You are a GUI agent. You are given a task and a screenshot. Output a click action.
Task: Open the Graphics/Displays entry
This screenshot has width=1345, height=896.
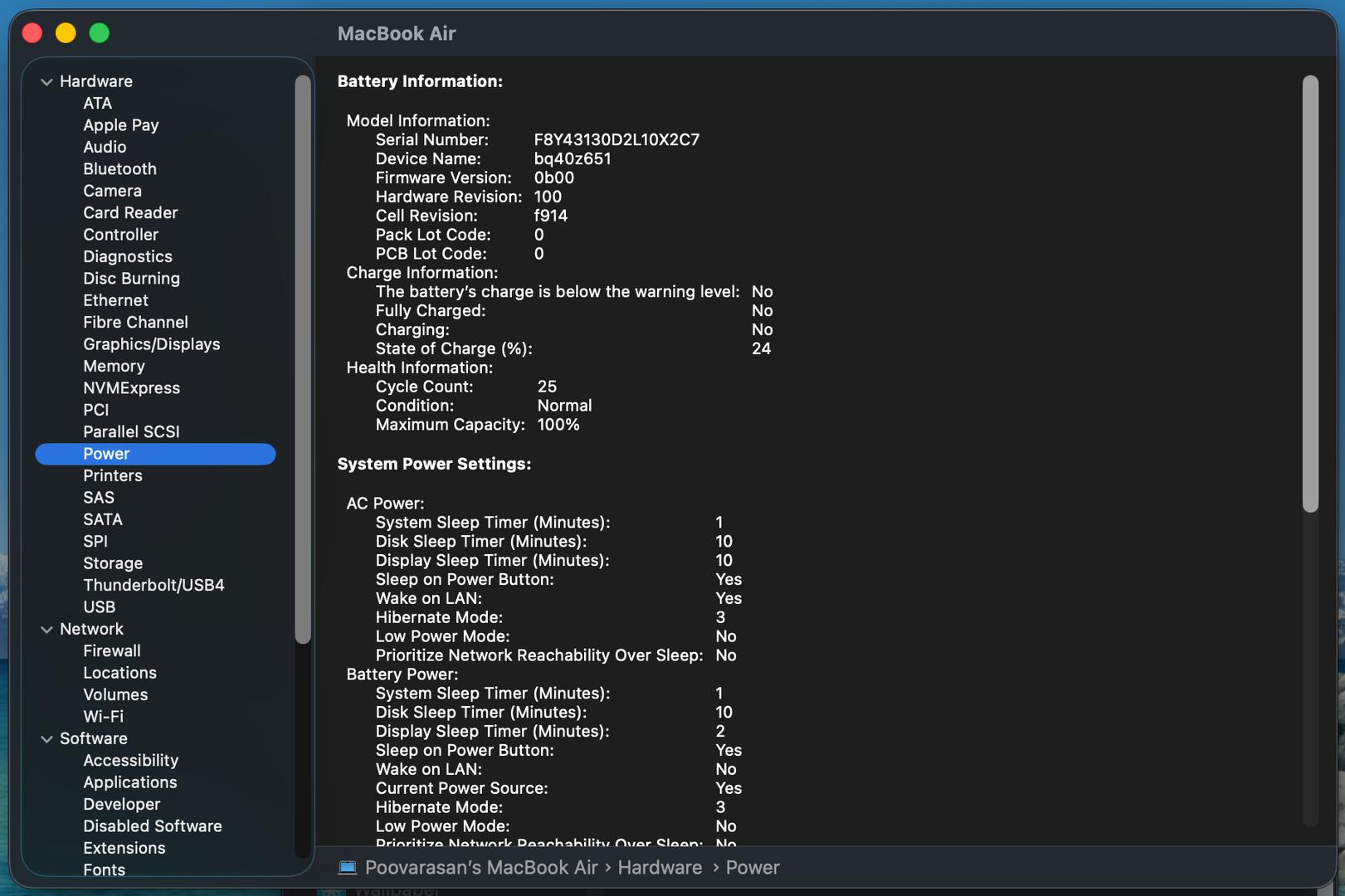pos(151,344)
